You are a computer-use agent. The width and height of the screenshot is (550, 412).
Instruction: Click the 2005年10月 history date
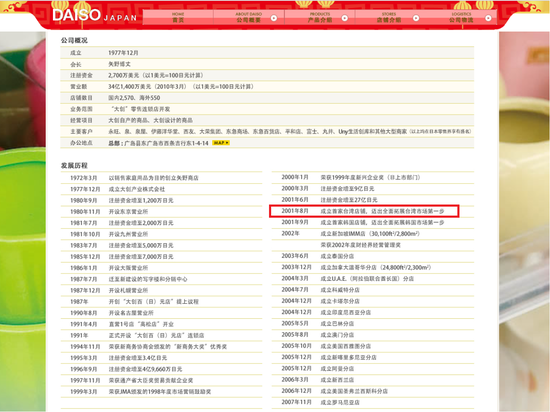tap(297, 346)
